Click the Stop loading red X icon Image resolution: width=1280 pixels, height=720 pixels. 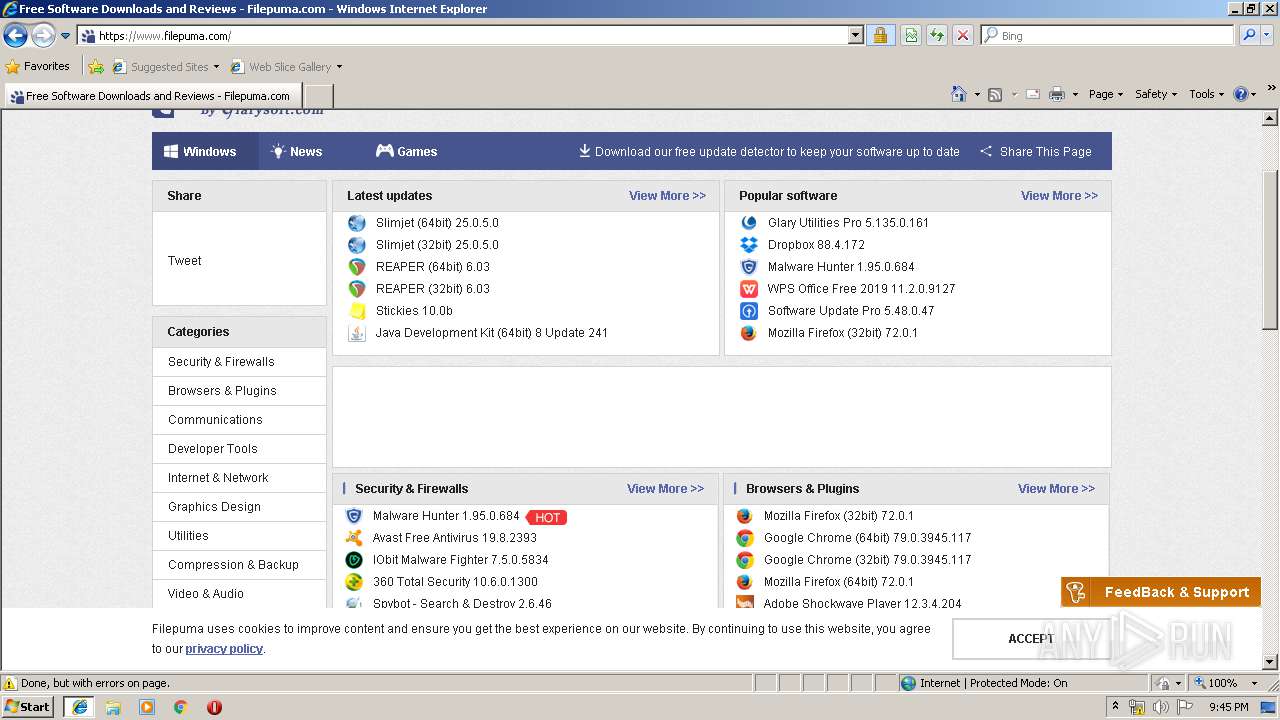[963, 35]
